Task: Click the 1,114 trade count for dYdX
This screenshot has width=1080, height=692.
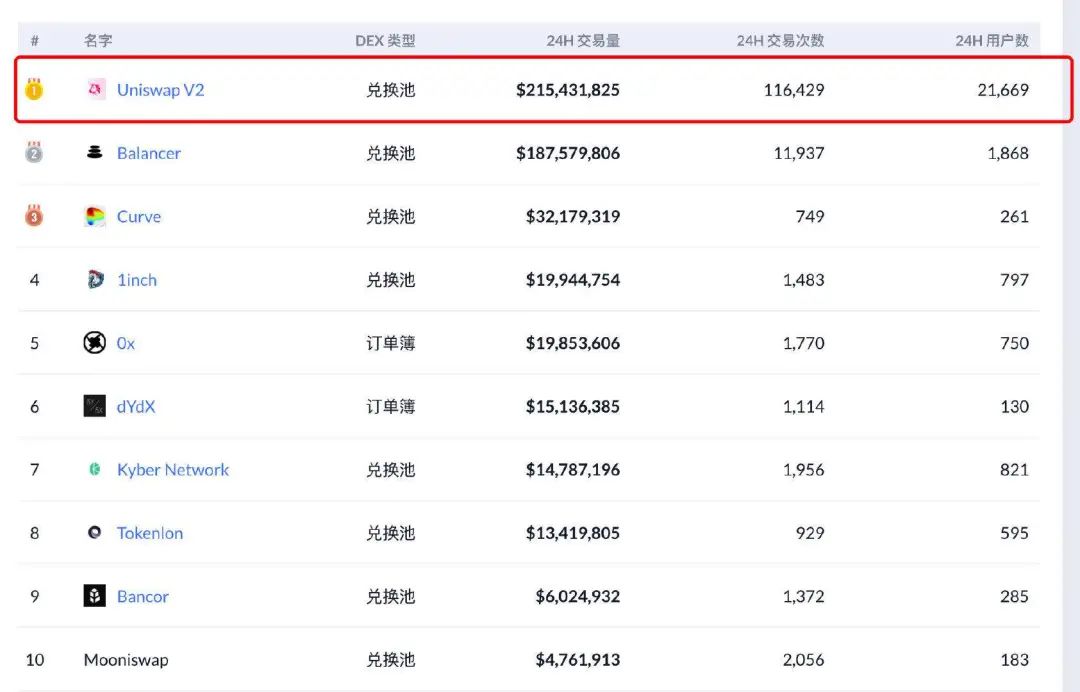Action: [x=803, y=406]
